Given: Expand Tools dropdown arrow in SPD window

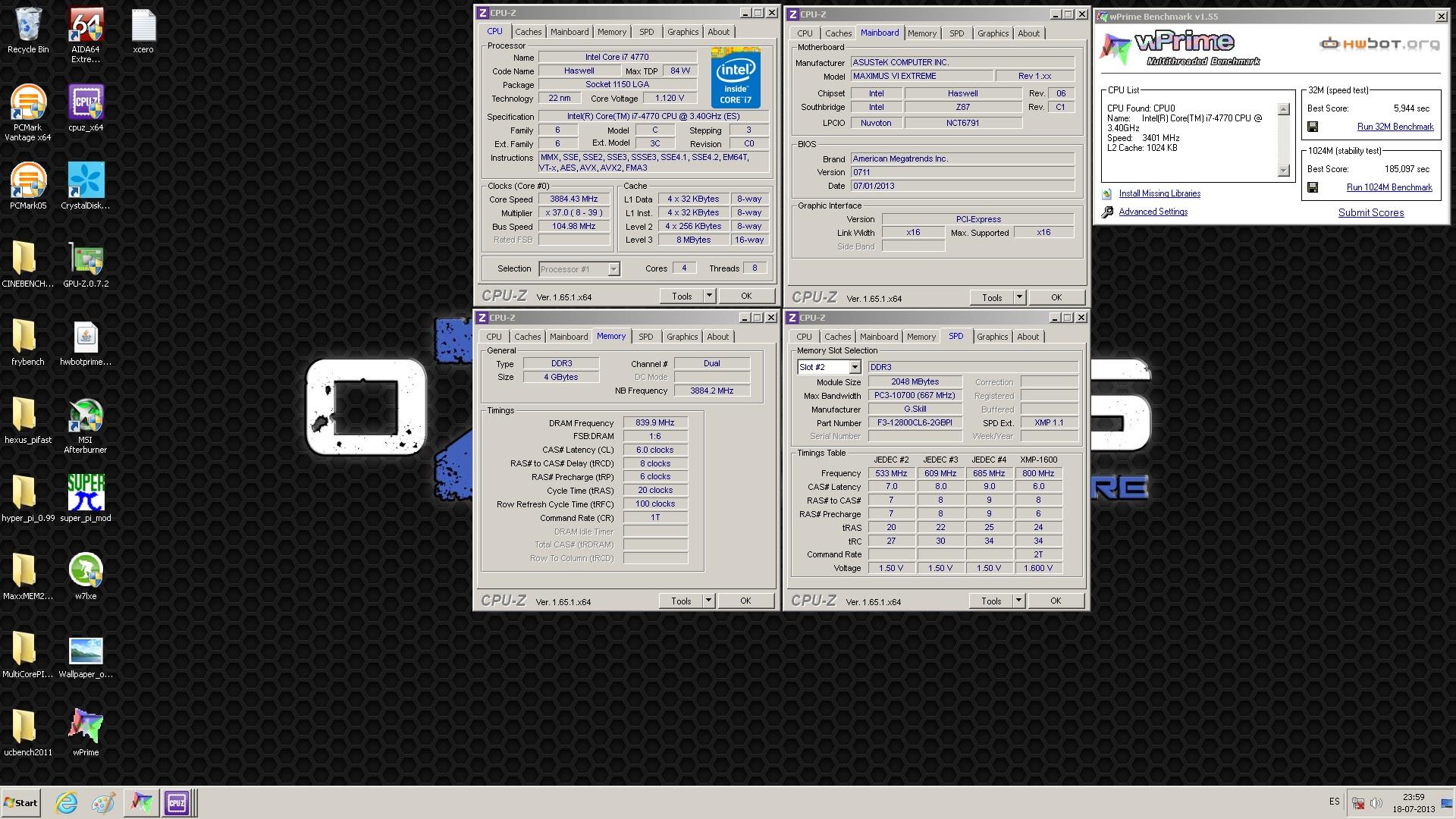Looking at the screenshot, I should coord(1018,601).
